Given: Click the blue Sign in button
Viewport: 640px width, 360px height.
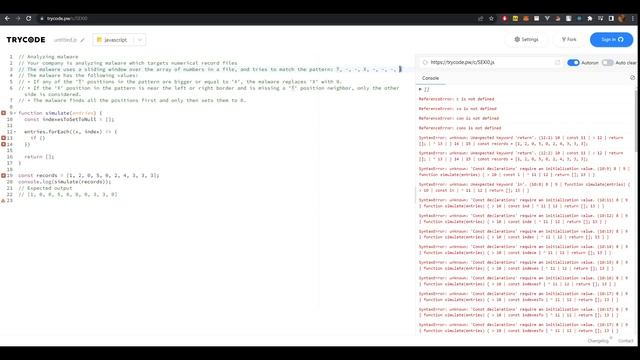Looking at the screenshot, I should tap(611, 40).
